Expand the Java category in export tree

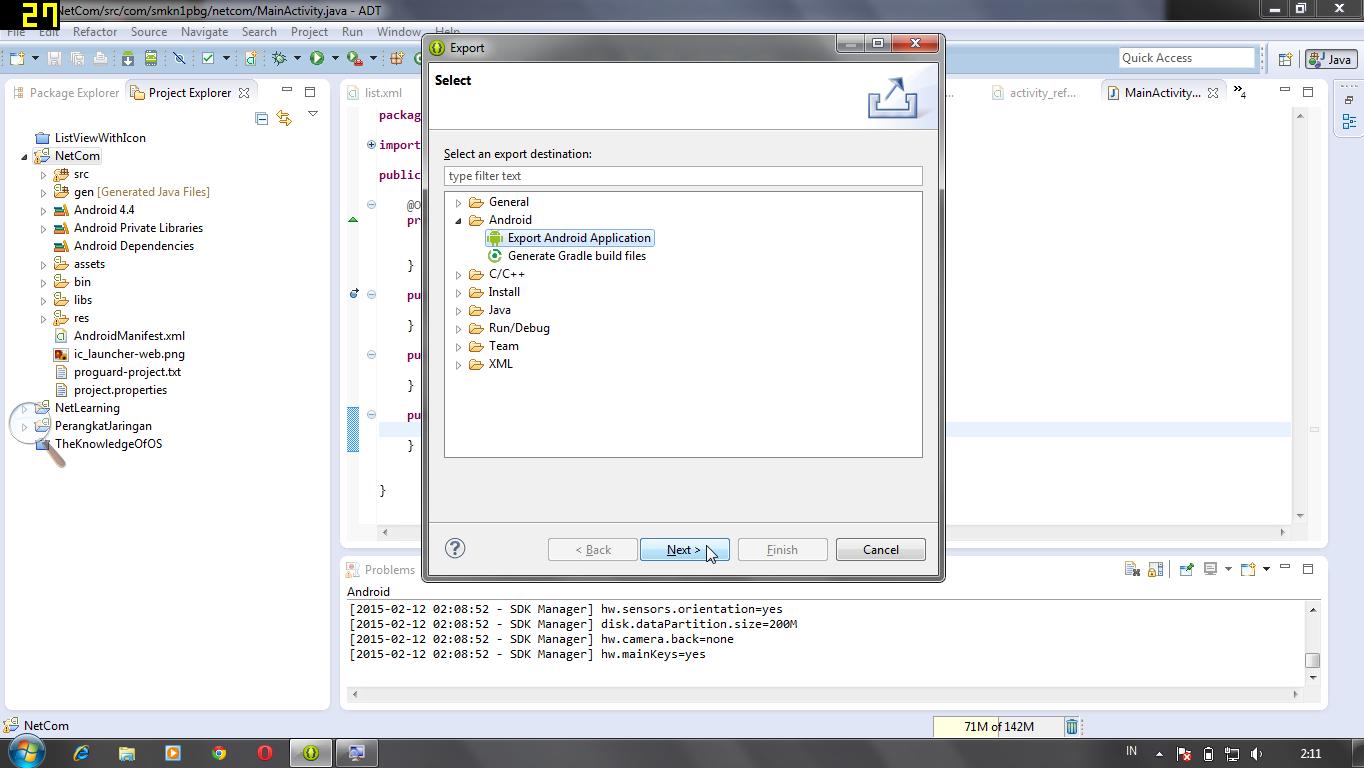pos(459,310)
